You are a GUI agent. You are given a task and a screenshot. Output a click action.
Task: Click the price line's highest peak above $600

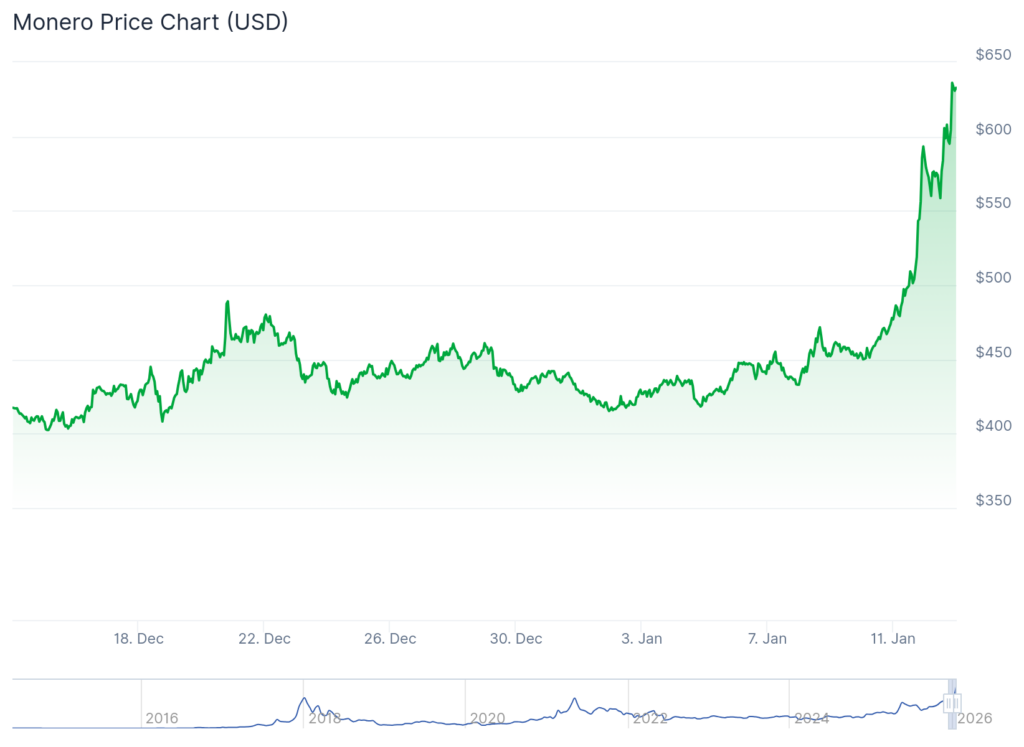952,84
